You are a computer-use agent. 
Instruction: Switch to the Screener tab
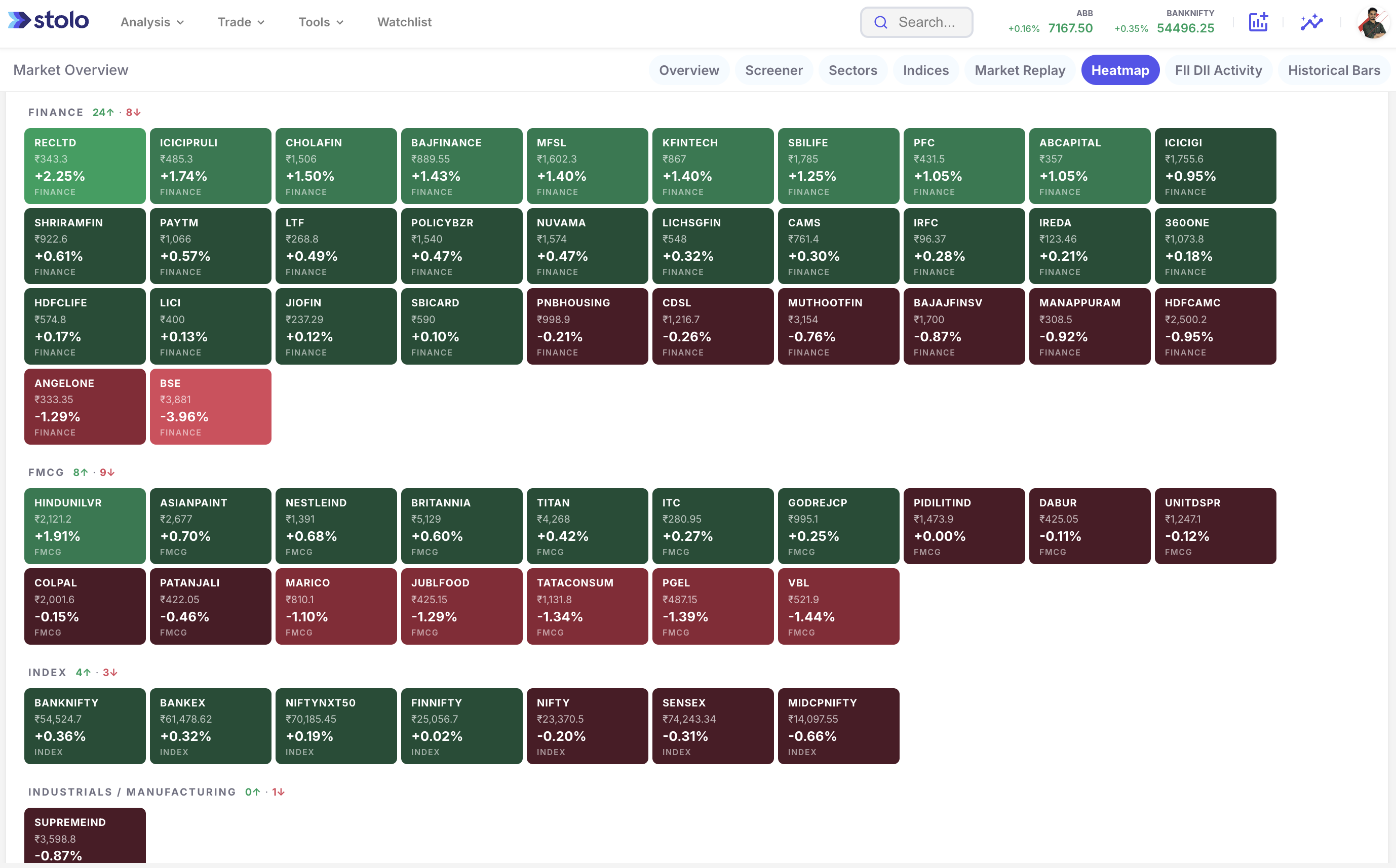(773, 70)
